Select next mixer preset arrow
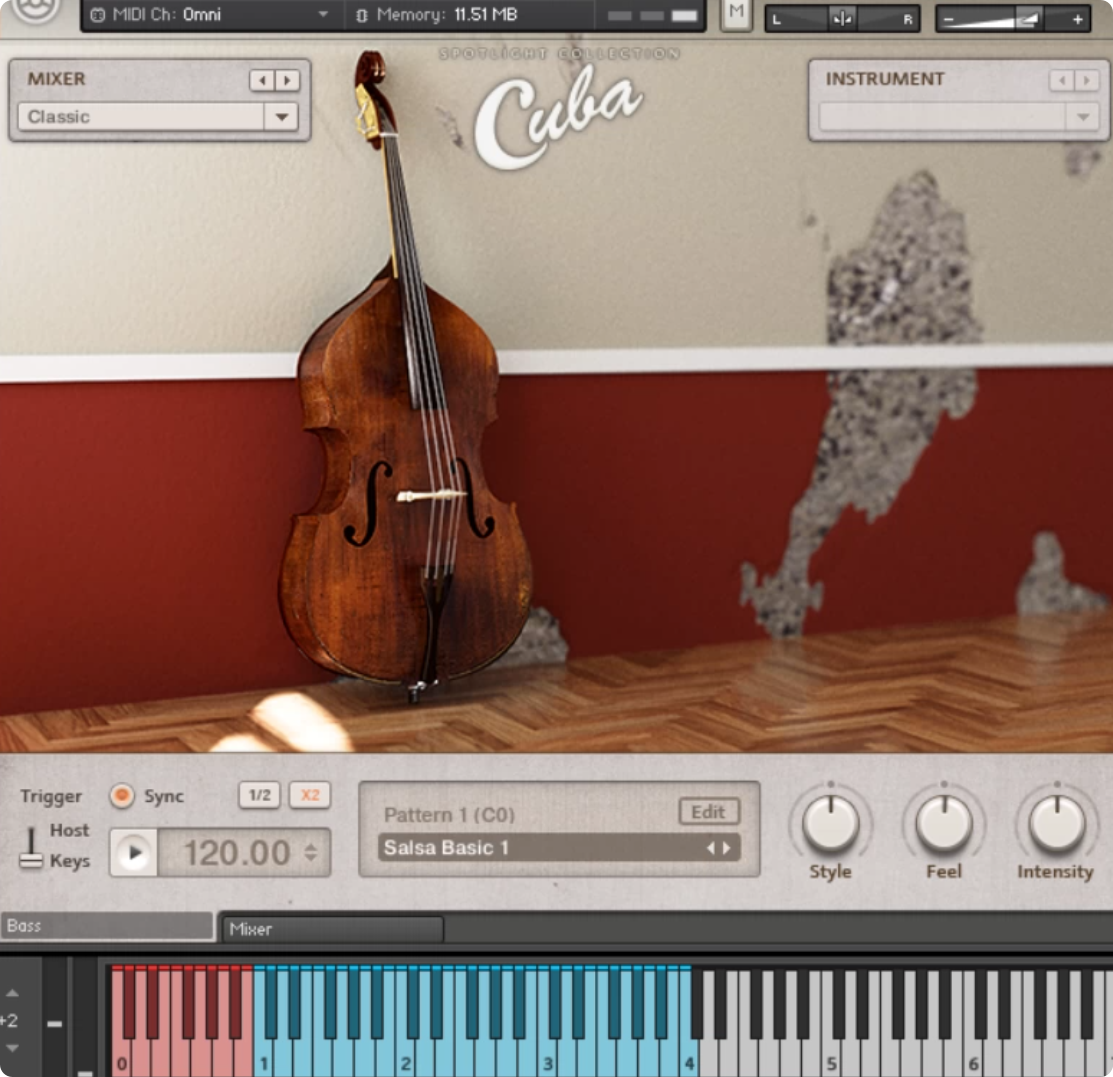 point(287,80)
